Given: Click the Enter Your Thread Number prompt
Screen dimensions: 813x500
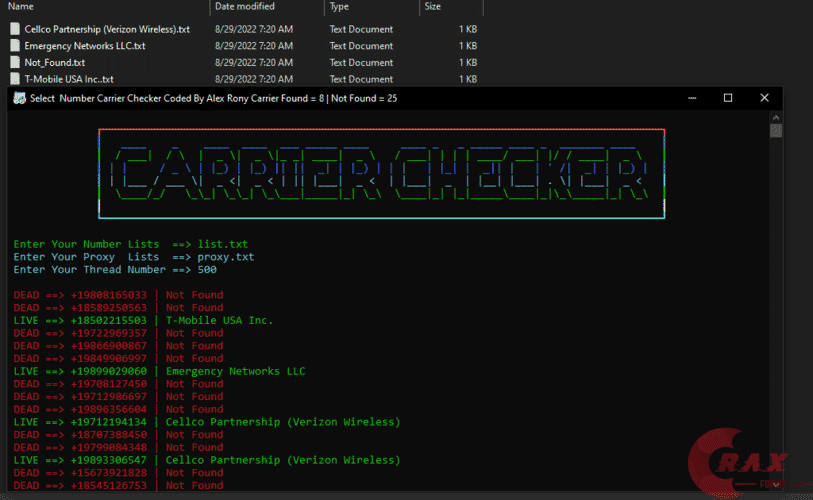Looking at the screenshot, I should coord(89,269).
